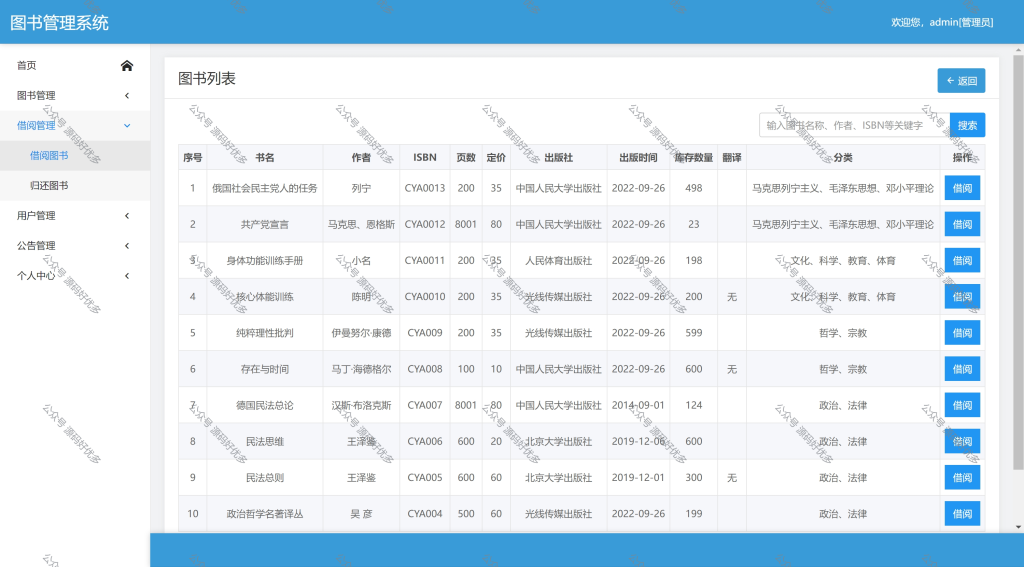This screenshot has width=1024, height=567.
Task: Go to 归还图书 submenu item
Action: pos(75,186)
